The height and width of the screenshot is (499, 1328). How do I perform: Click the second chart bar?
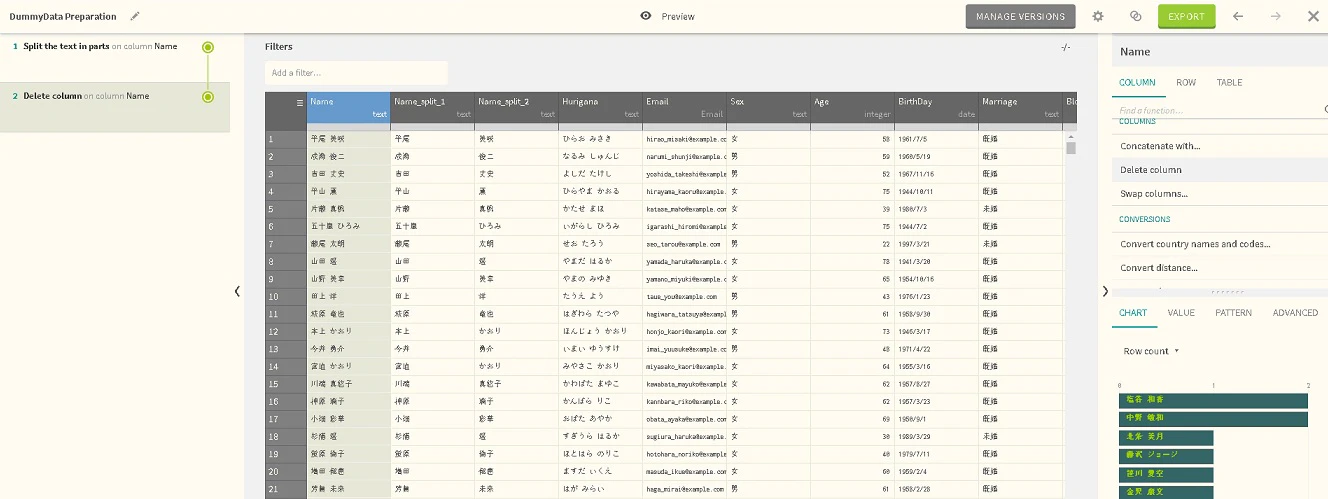tap(1213, 418)
